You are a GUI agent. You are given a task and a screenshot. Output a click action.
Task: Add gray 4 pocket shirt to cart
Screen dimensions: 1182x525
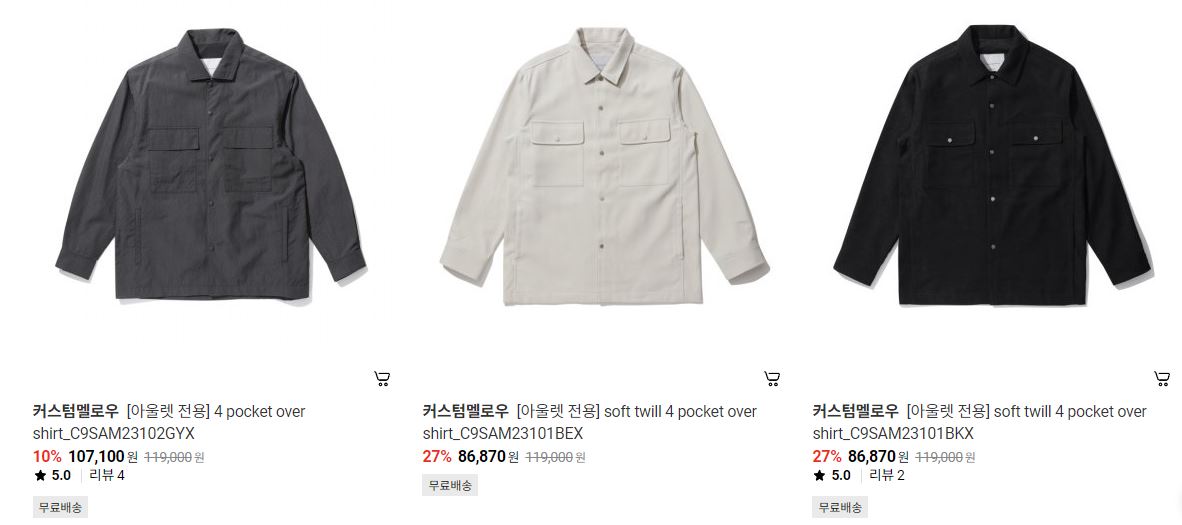click(382, 379)
